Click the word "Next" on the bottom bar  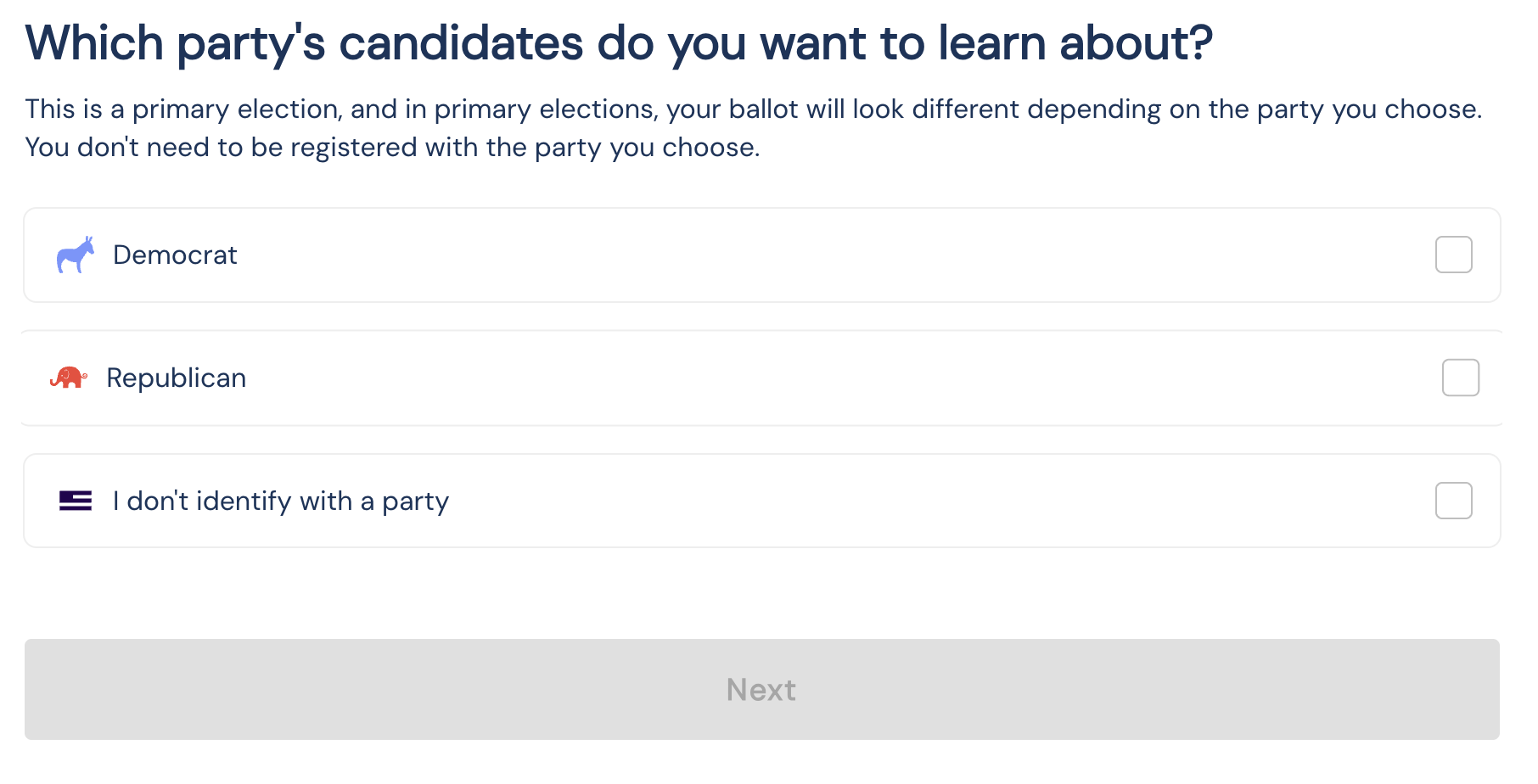click(x=761, y=689)
